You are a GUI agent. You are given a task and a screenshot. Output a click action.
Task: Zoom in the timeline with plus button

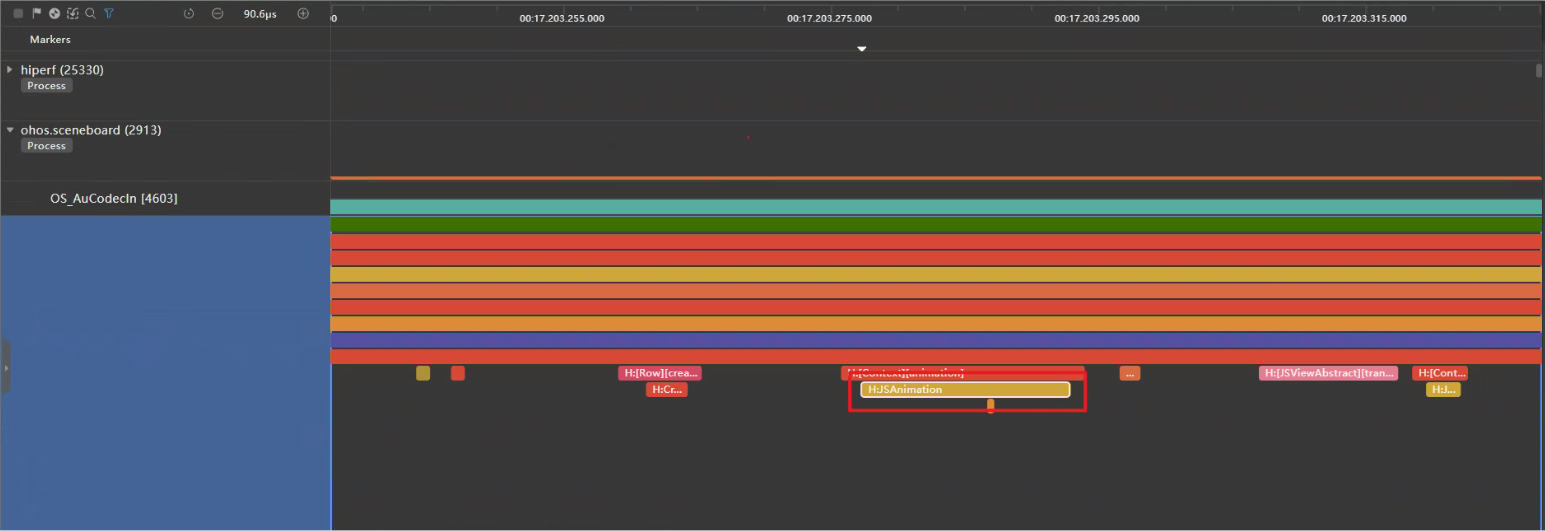click(303, 14)
